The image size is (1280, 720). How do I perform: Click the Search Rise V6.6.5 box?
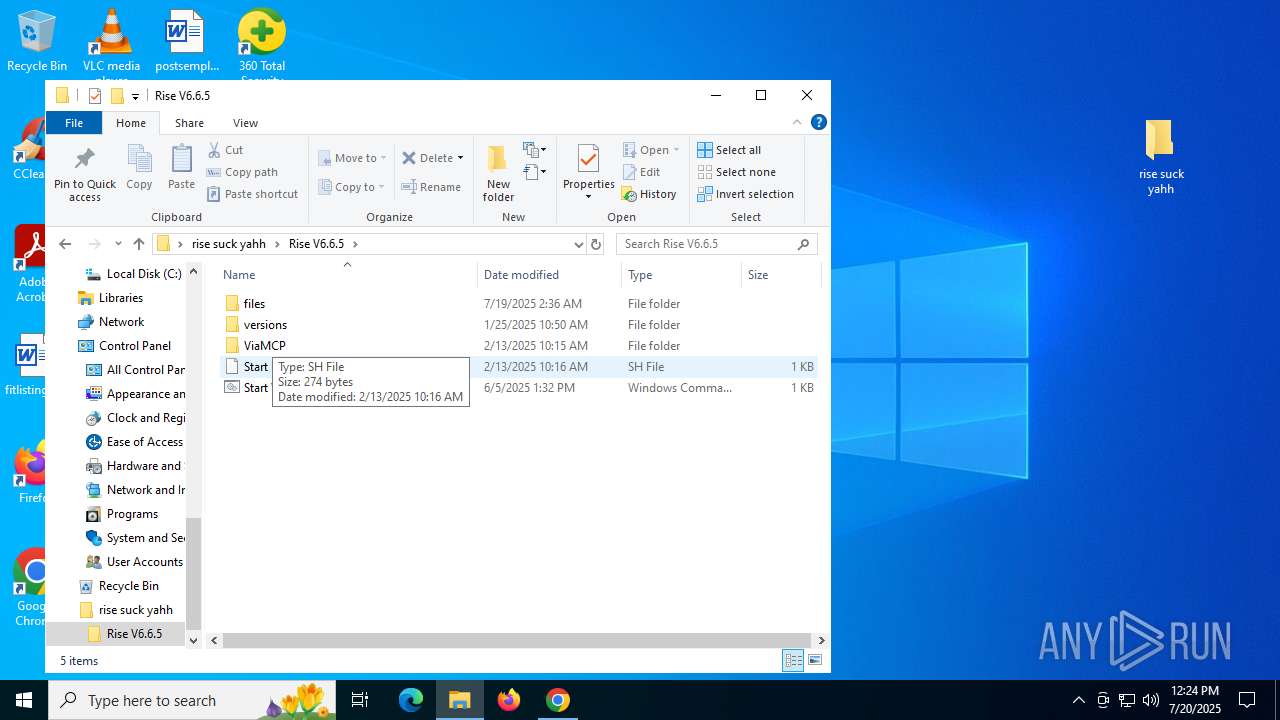pos(716,244)
